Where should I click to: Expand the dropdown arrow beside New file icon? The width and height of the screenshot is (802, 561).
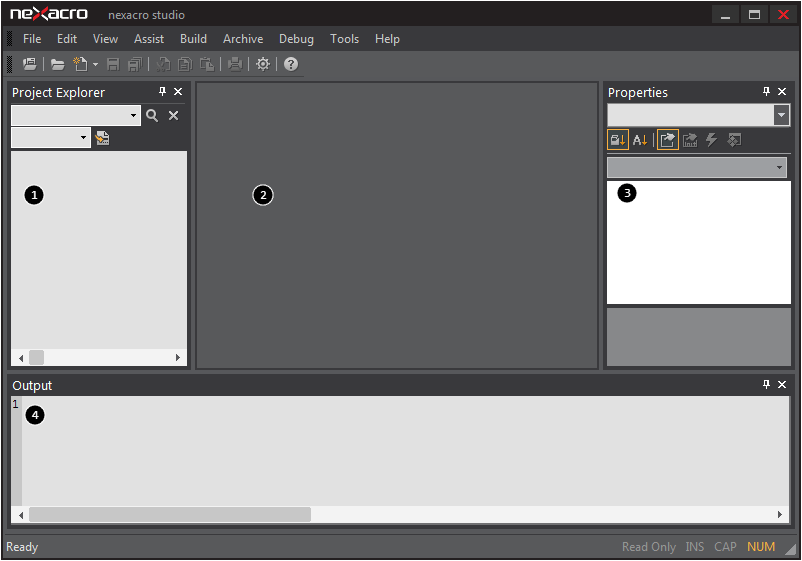95,65
